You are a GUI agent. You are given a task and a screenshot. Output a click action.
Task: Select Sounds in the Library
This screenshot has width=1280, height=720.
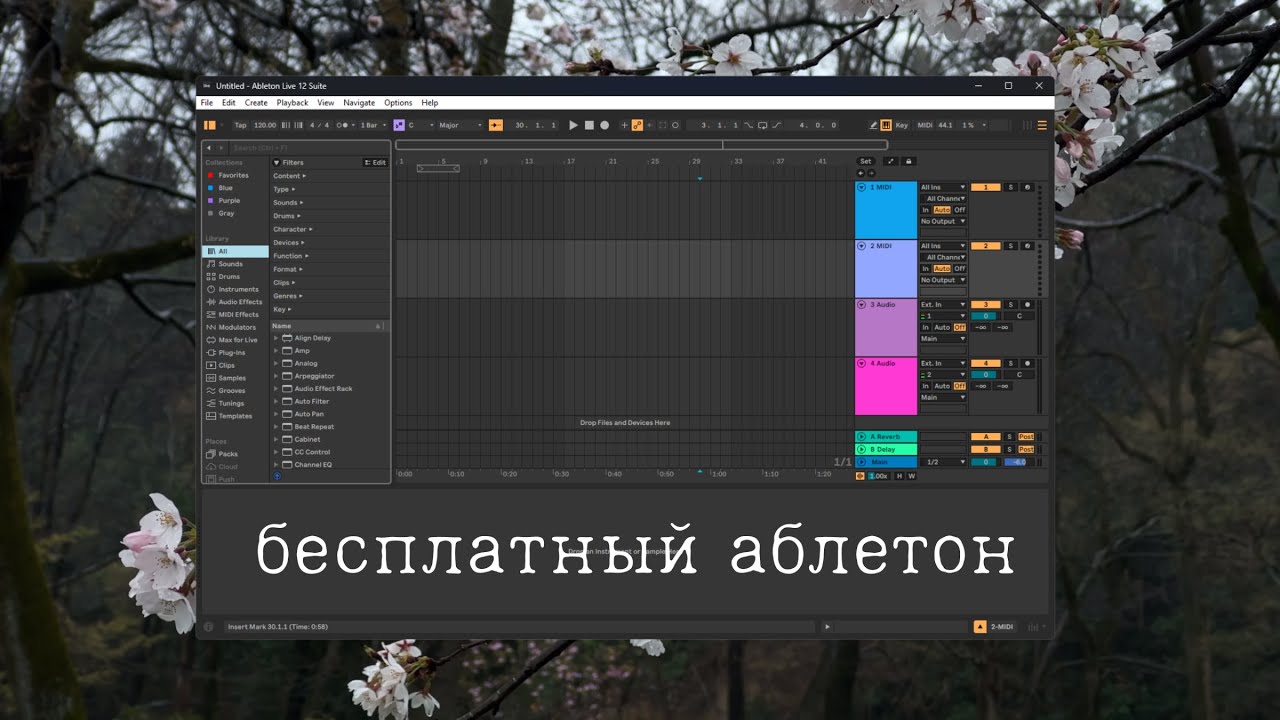coord(235,264)
